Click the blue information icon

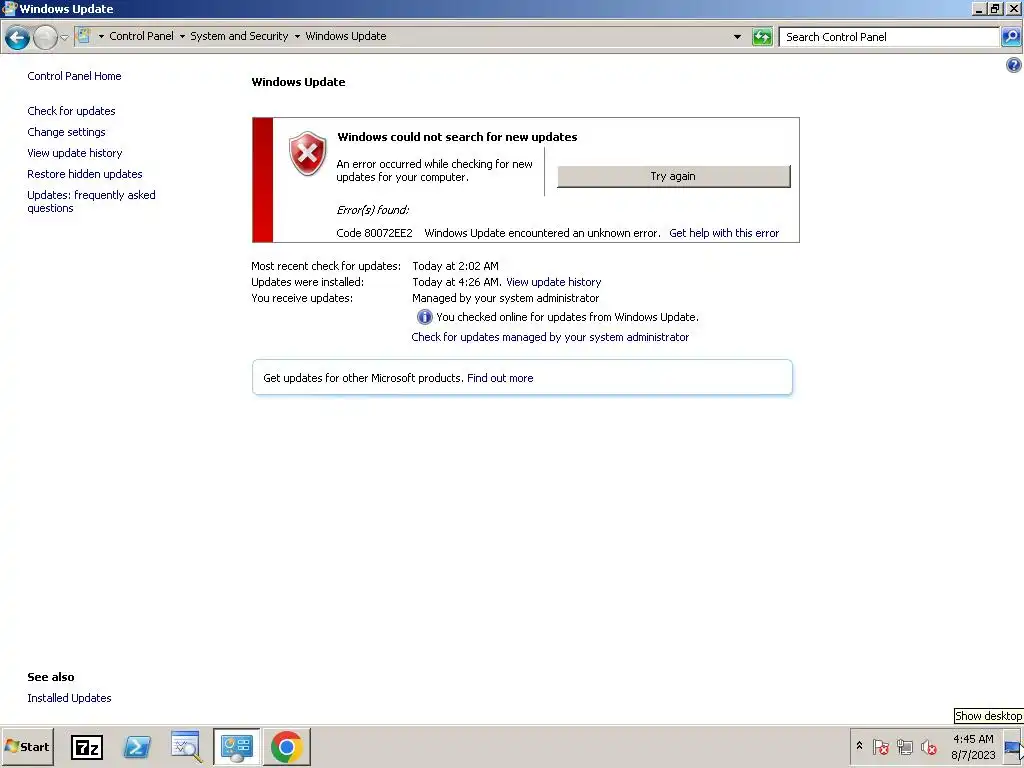(424, 317)
